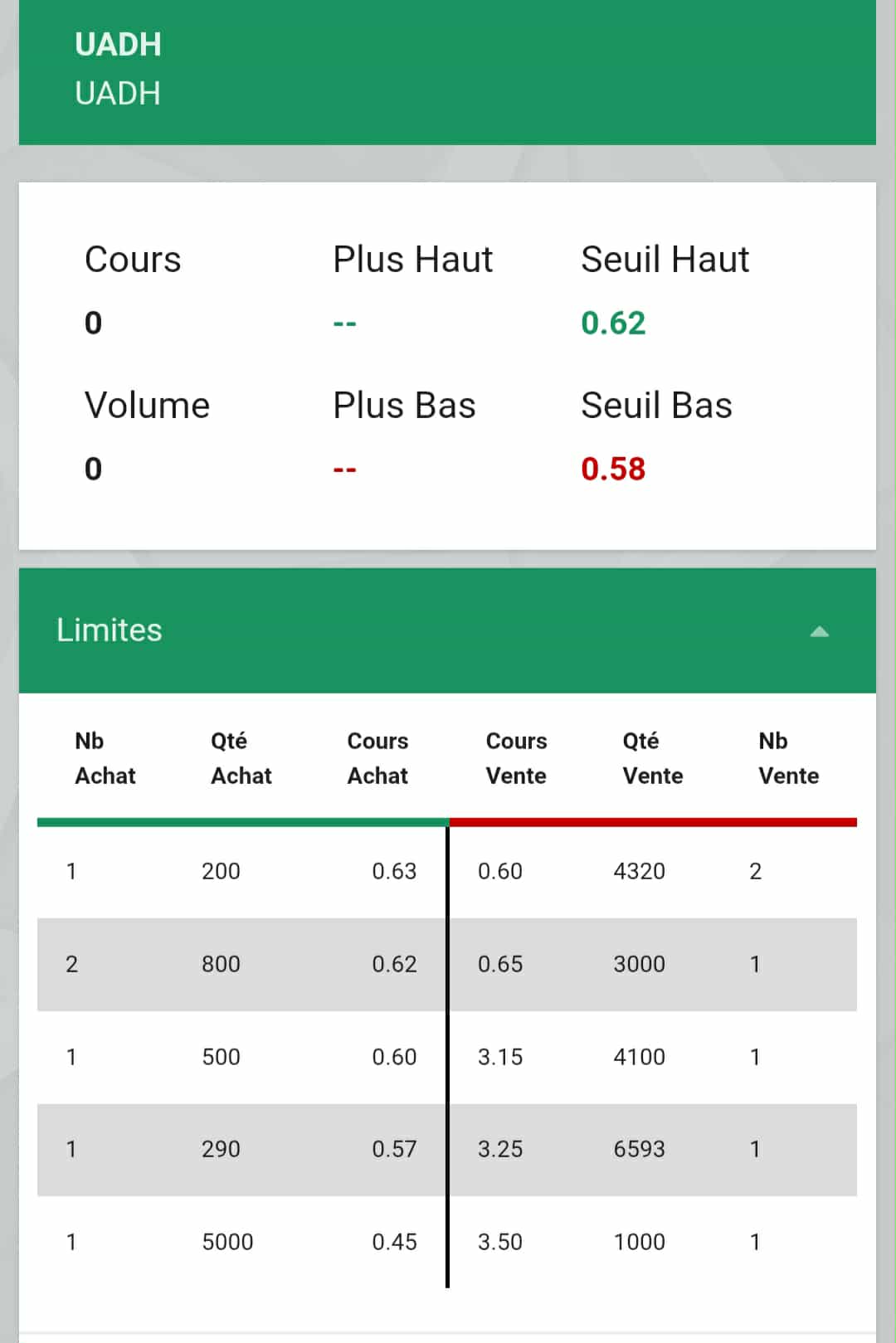The height and width of the screenshot is (1343, 896).
Task: Select buy price 0.63 in order book
Action: [x=394, y=871]
